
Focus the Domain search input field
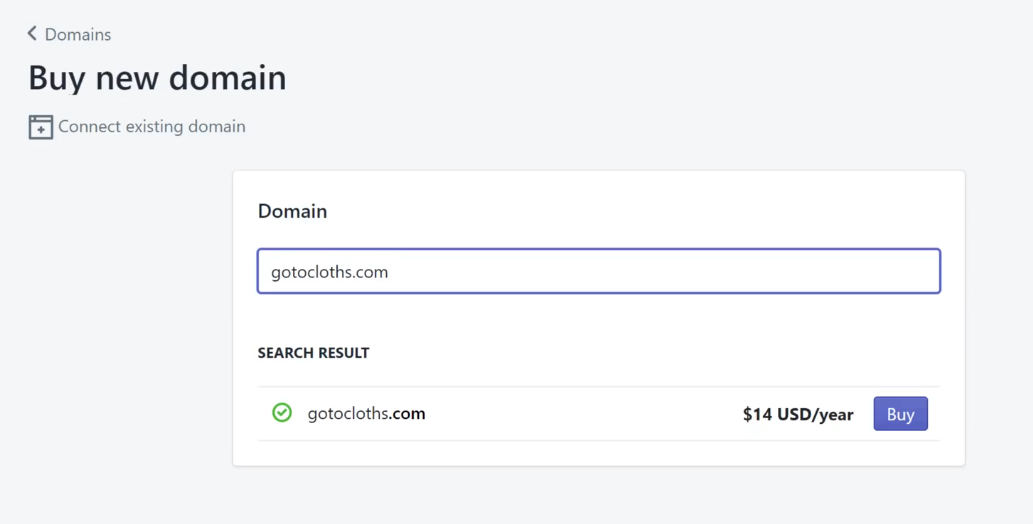pos(598,271)
